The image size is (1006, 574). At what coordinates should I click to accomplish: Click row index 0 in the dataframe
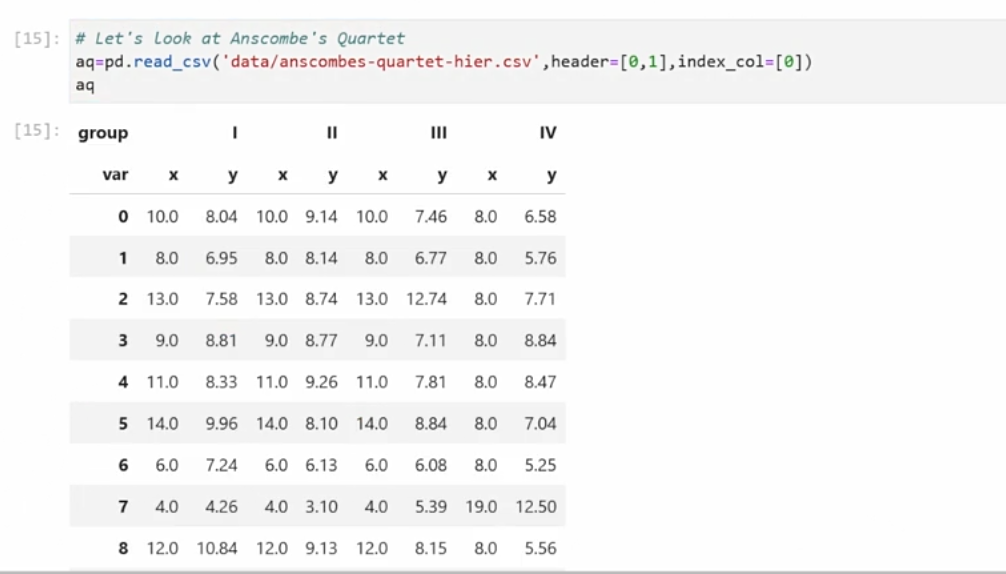pos(123,216)
